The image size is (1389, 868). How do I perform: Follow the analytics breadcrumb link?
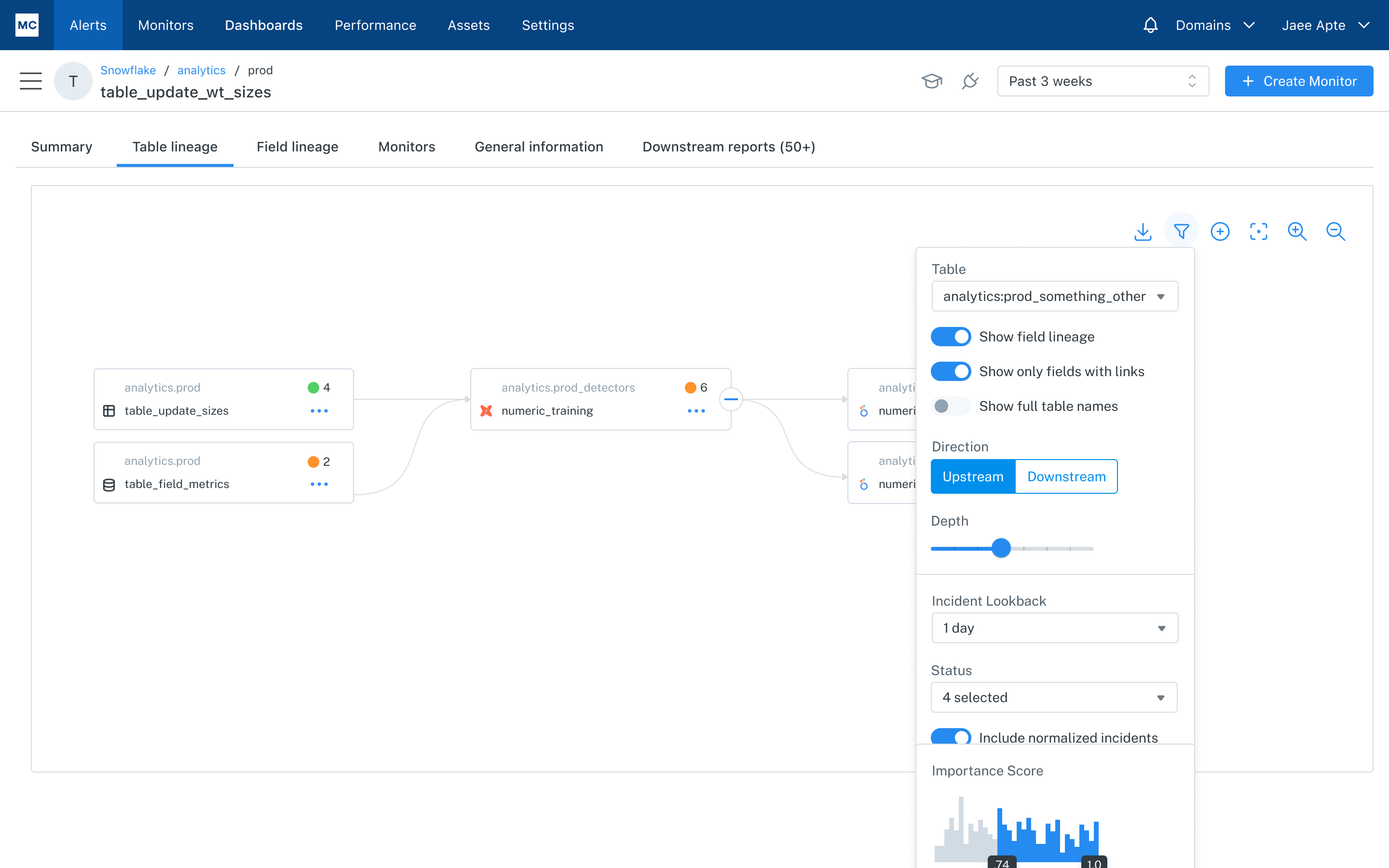[x=201, y=70]
